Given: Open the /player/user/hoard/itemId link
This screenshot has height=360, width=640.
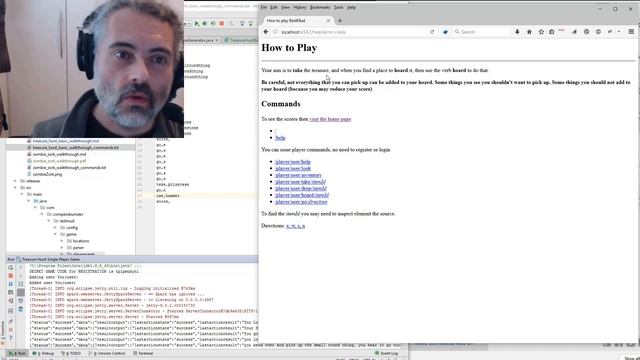Looking at the screenshot, I should (302, 195).
